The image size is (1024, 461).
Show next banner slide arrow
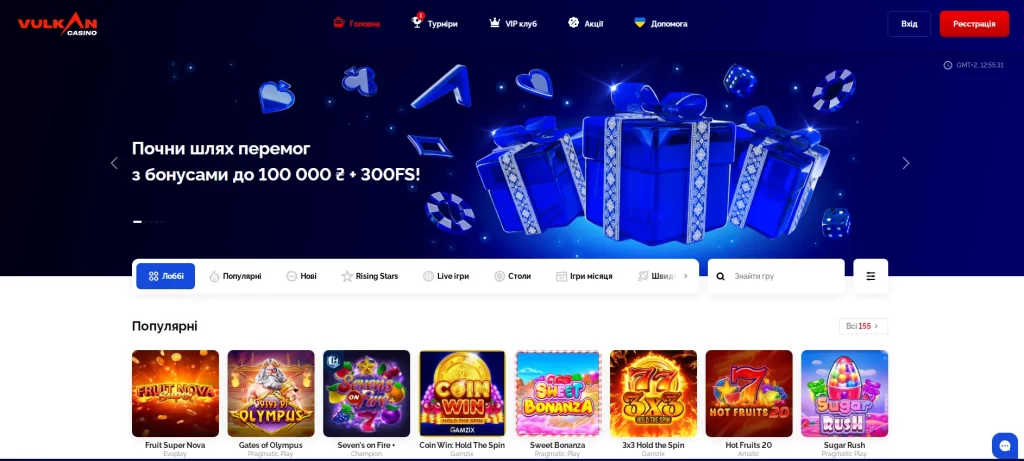click(905, 163)
